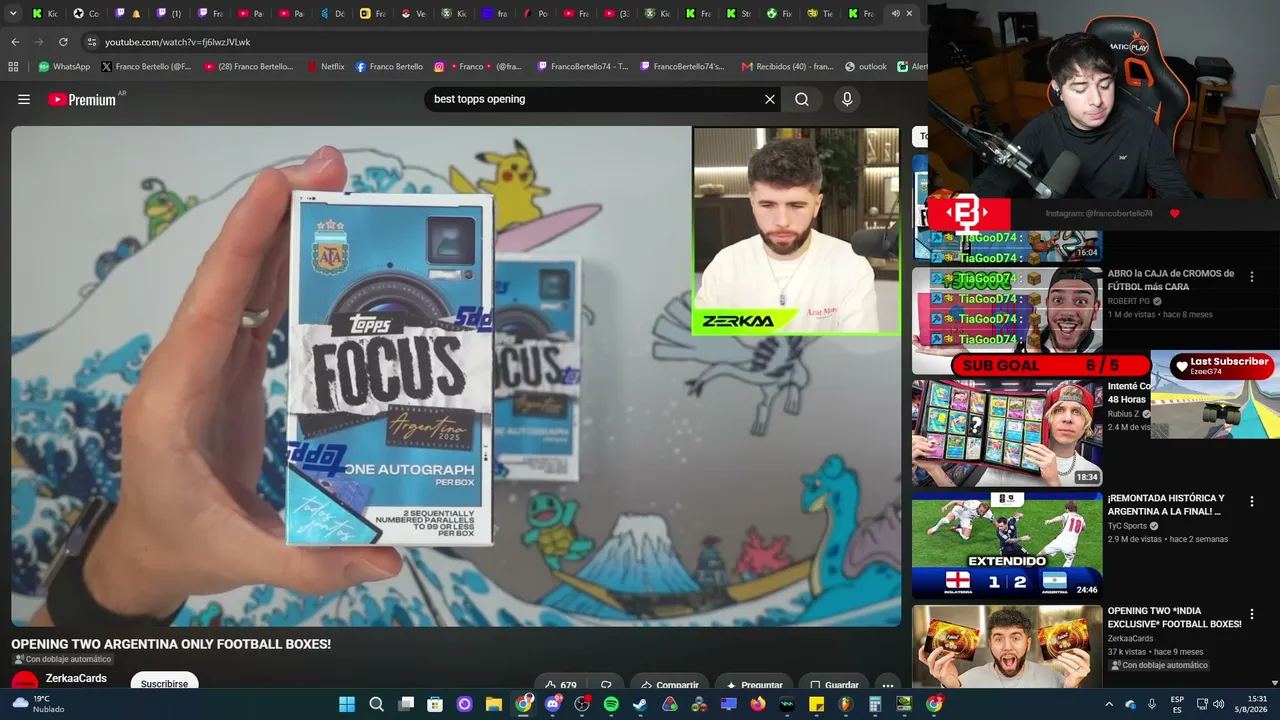The width and height of the screenshot is (1280, 720).
Task: Dislike the video with thumbs-down
Action: [606, 685]
